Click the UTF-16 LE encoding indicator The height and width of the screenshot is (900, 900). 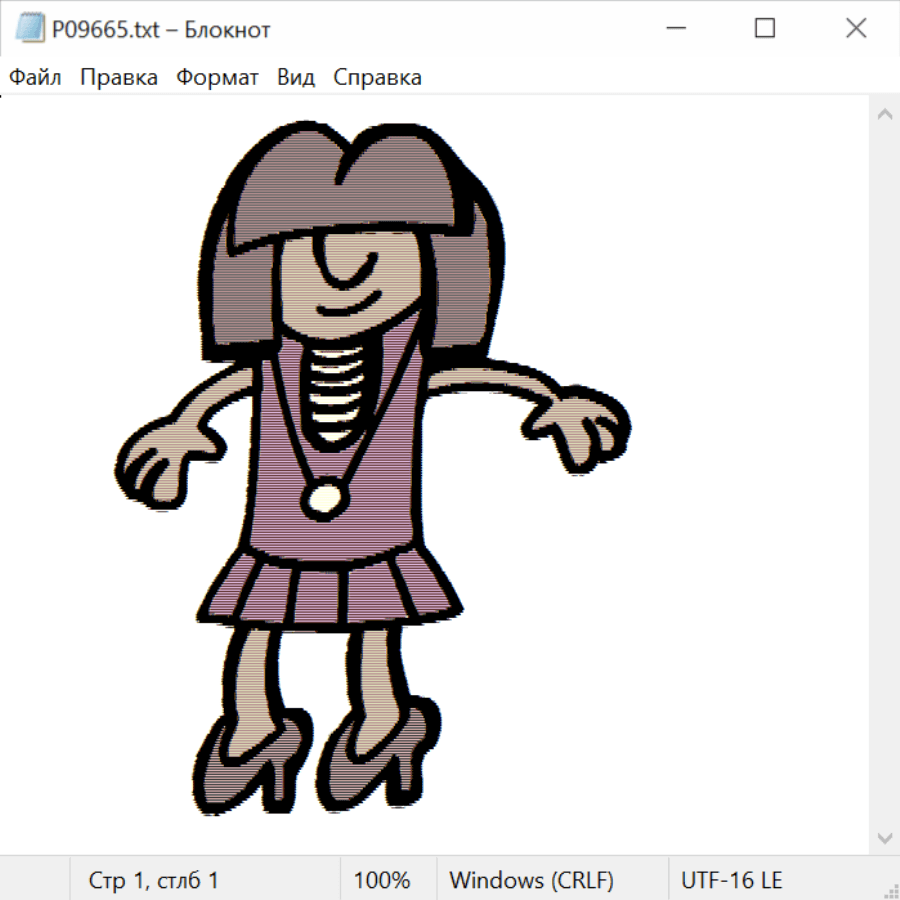click(x=732, y=880)
